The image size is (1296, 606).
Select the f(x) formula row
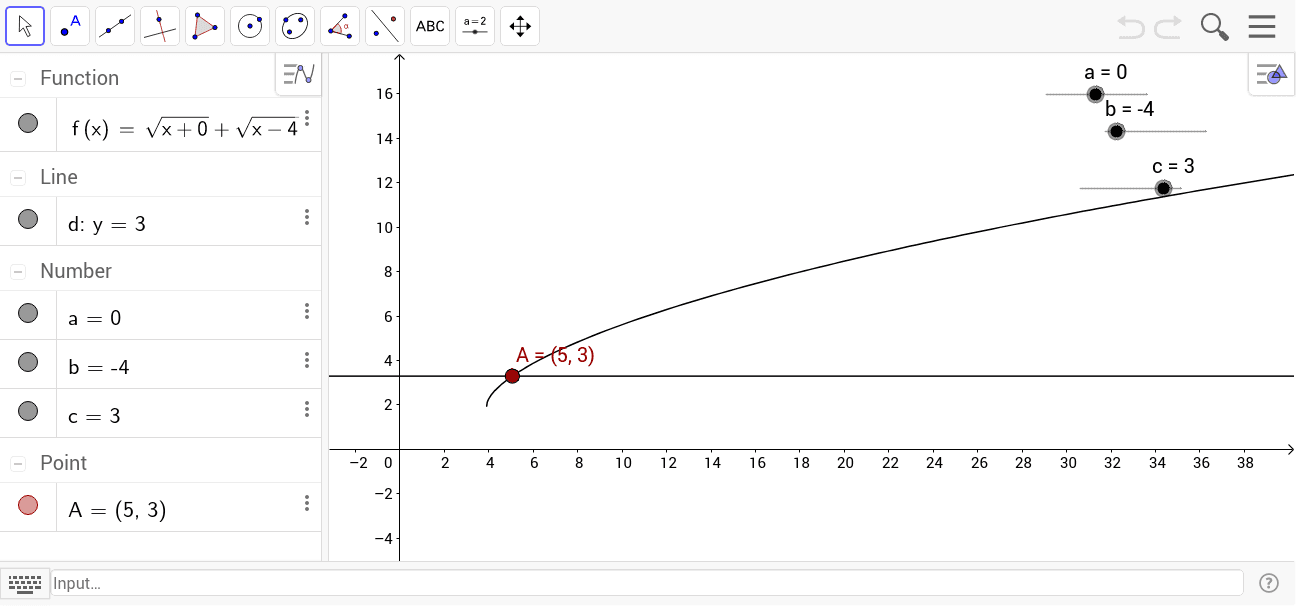tap(160, 125)
